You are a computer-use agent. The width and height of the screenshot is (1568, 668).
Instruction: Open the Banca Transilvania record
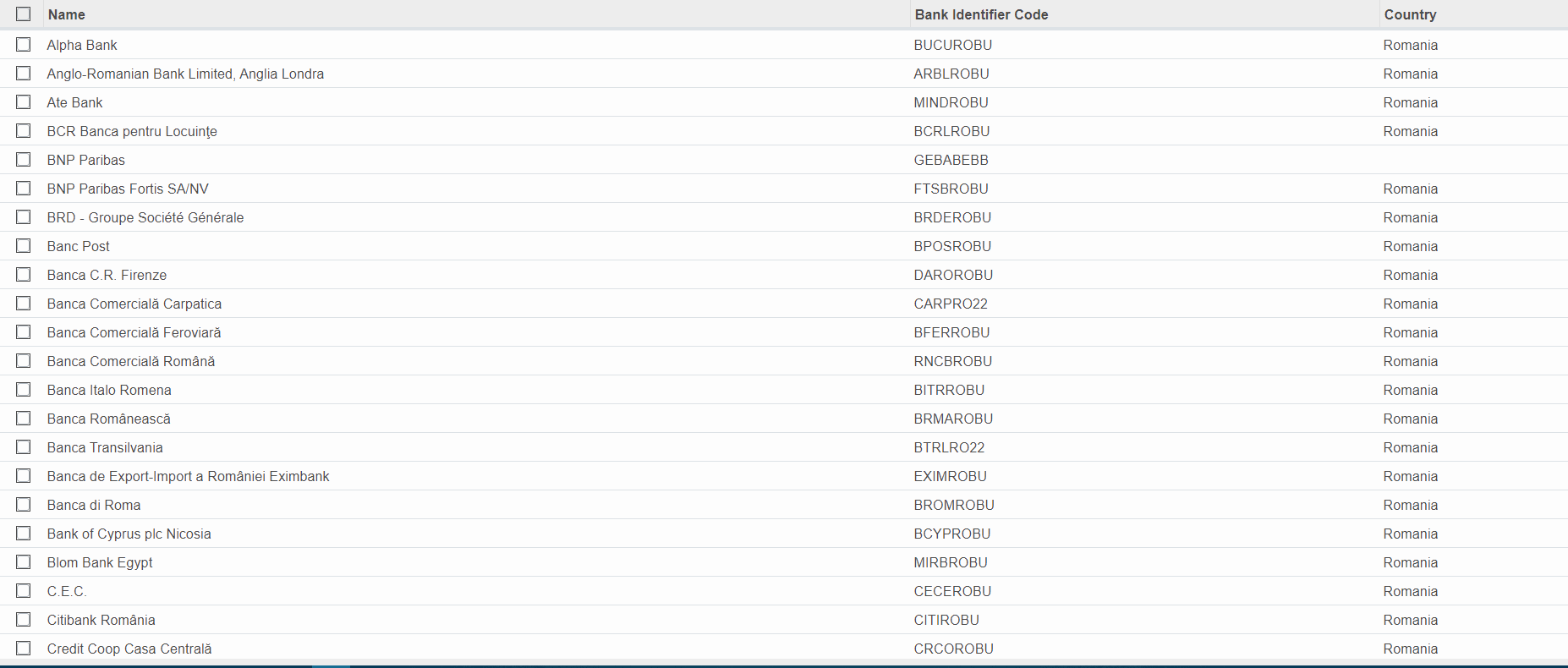(x=105, y=447)
